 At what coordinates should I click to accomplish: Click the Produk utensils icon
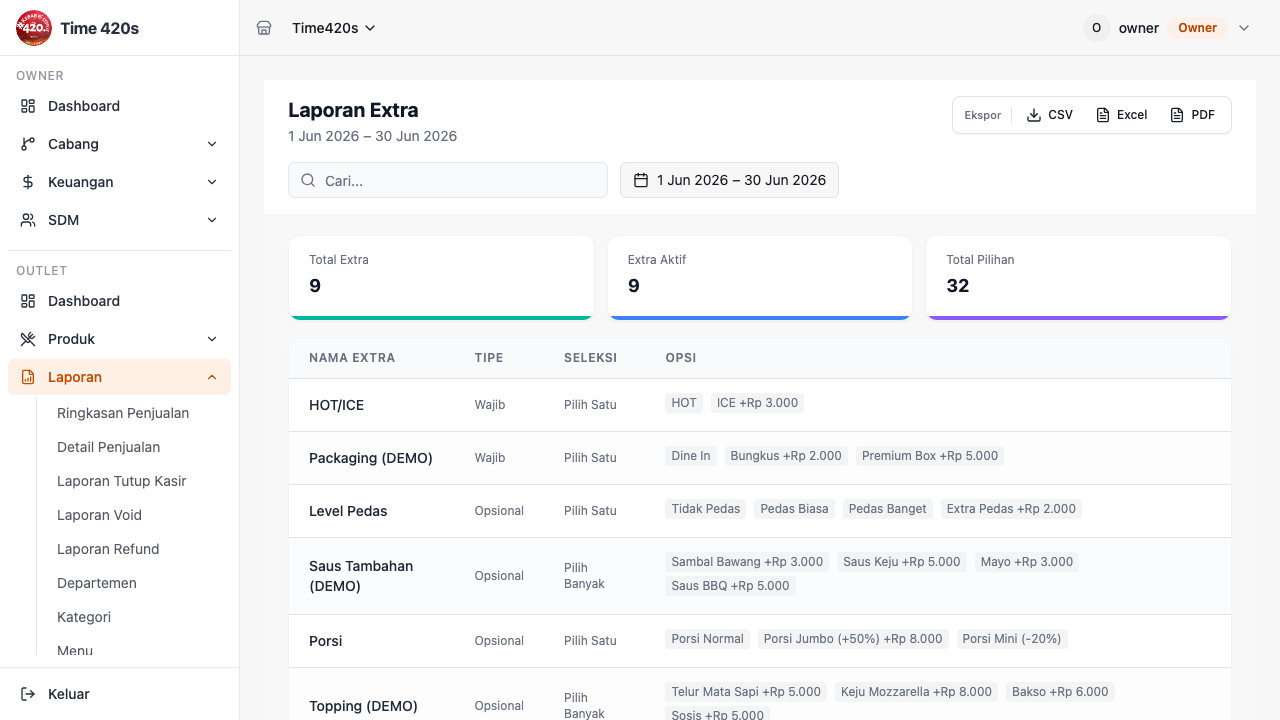pyautogui.click(x=28, y=339)
